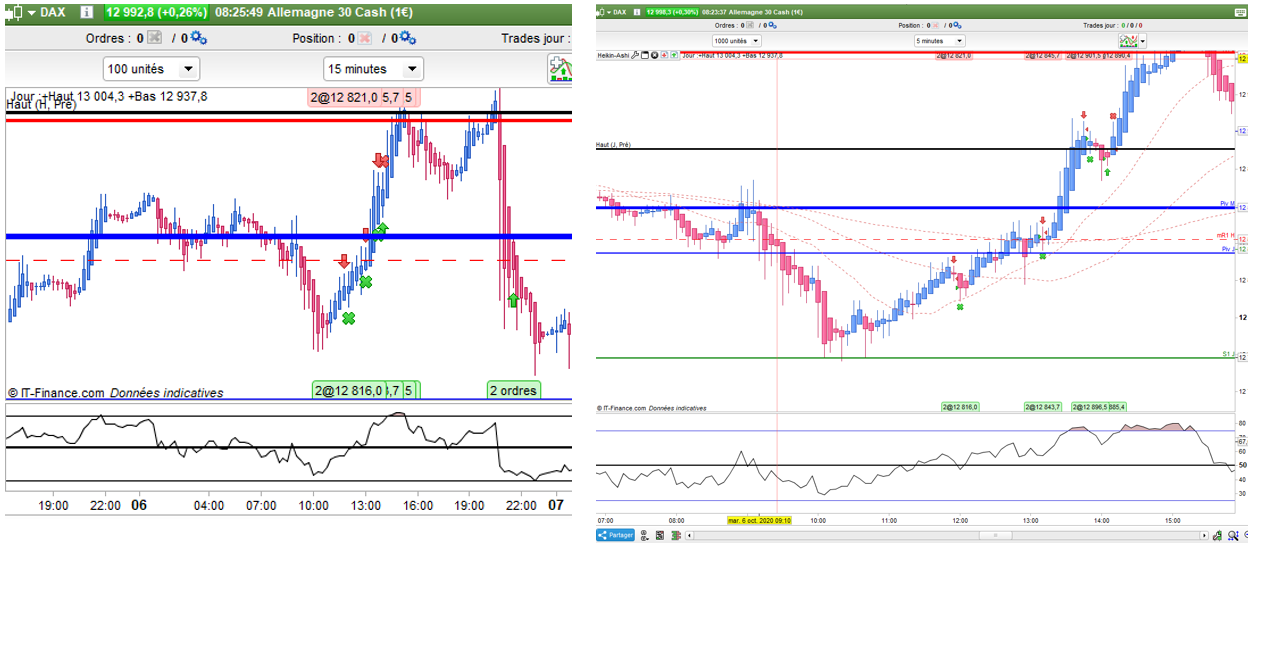Open the 5 minutes timeframe dropdown
Screen dimensions: 1275x659
940,41
